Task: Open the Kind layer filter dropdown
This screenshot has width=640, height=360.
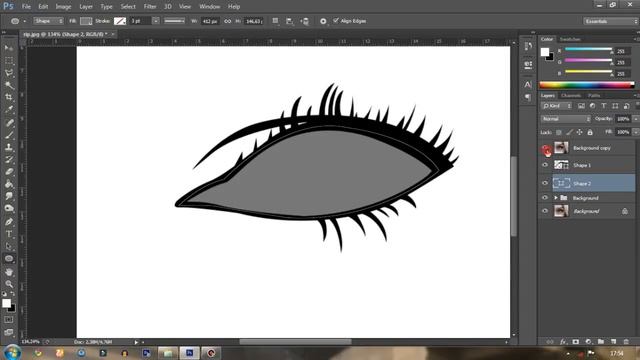Action: 557,106
